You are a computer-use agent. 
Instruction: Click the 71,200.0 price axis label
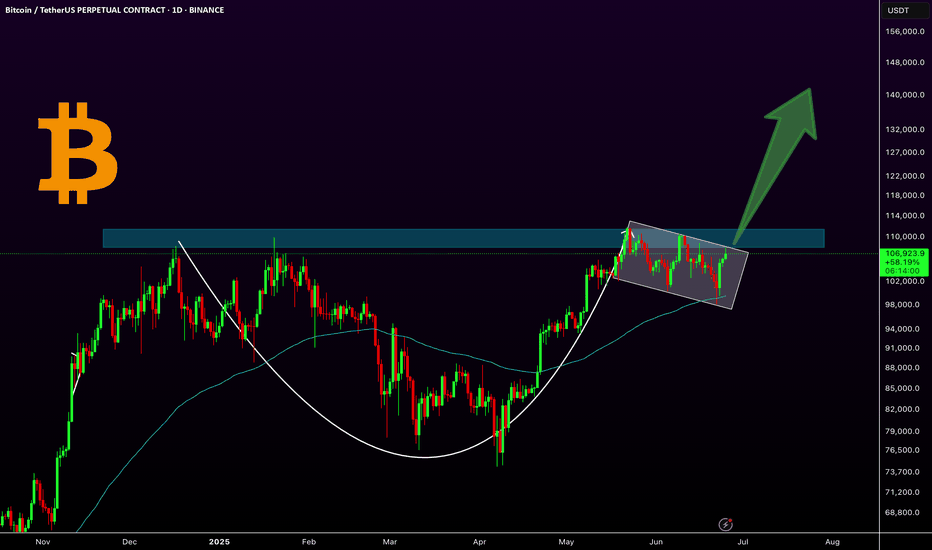[905, 492]
